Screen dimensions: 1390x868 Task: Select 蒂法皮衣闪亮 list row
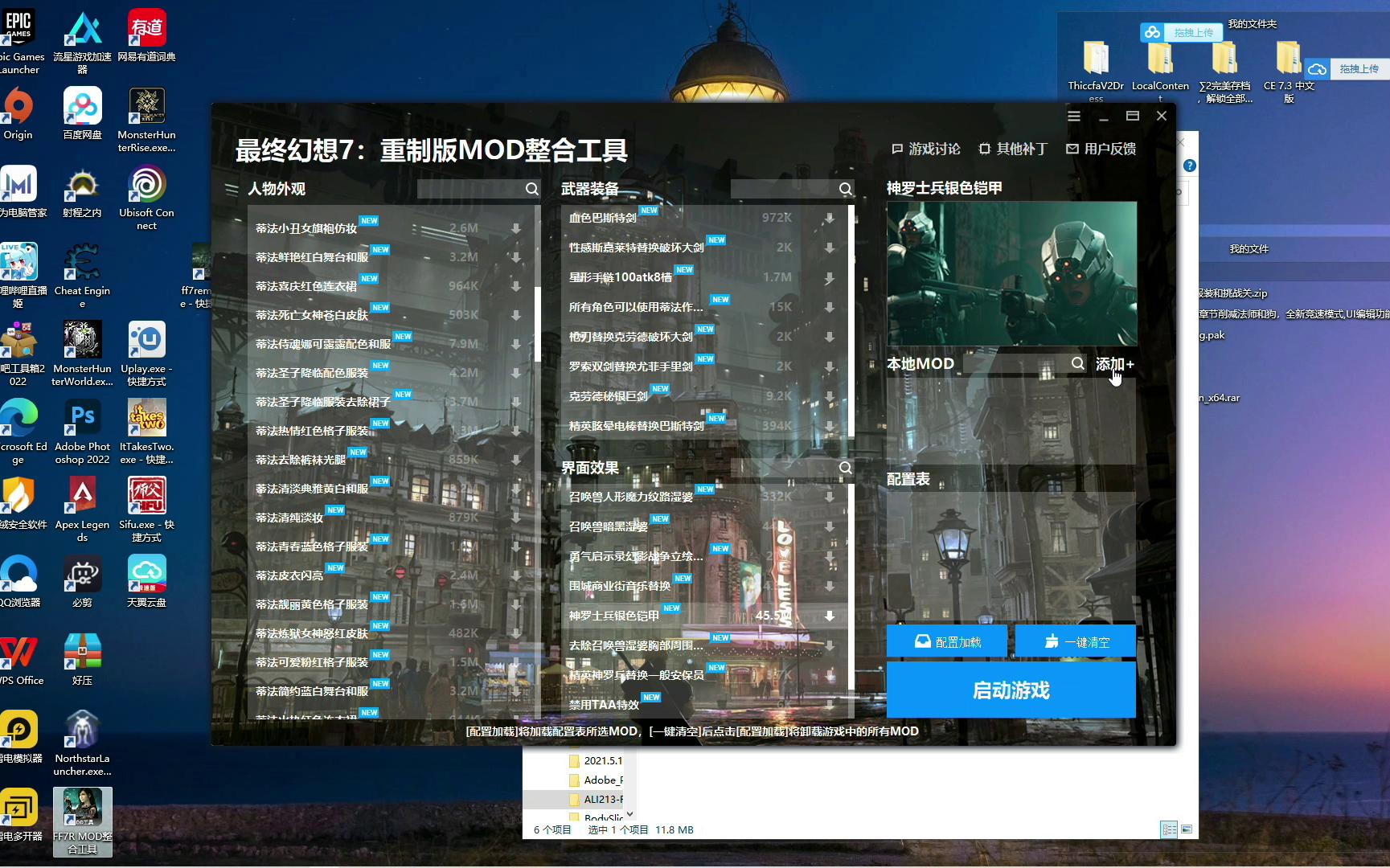click(x=389, y=575)
